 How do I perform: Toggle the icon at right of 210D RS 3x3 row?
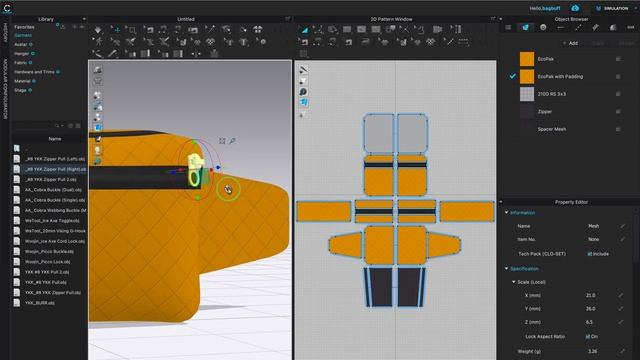click(618, 94)
